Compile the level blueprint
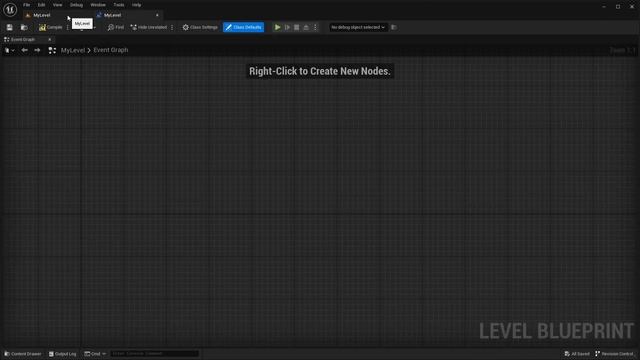 click(51, 27)
